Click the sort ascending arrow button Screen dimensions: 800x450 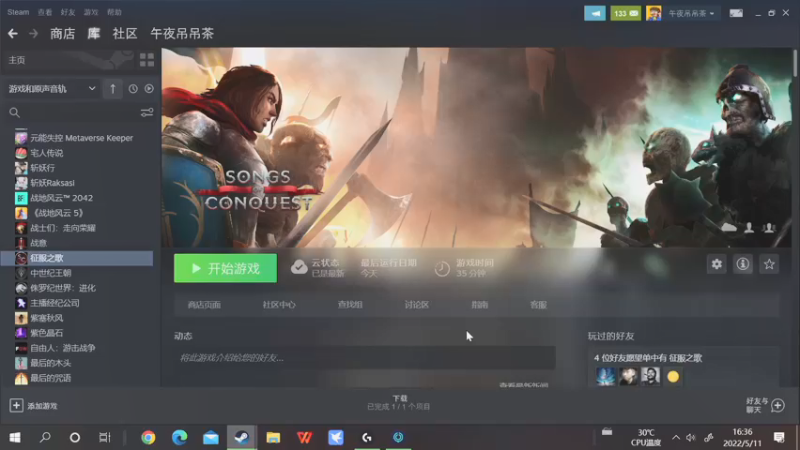(x=113, y=89)
